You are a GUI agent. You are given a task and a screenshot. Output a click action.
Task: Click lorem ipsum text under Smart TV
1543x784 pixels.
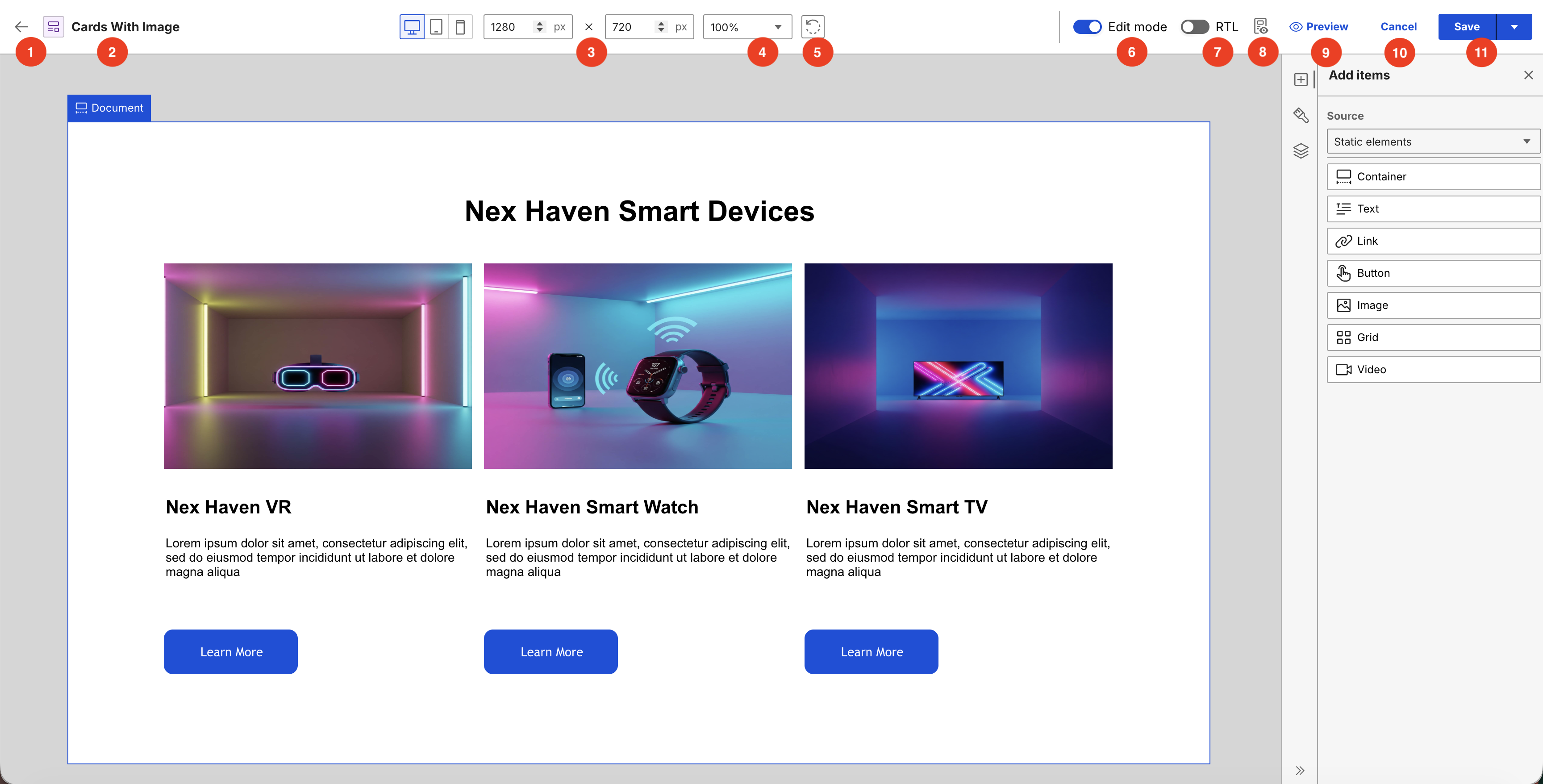pos(958,558)
